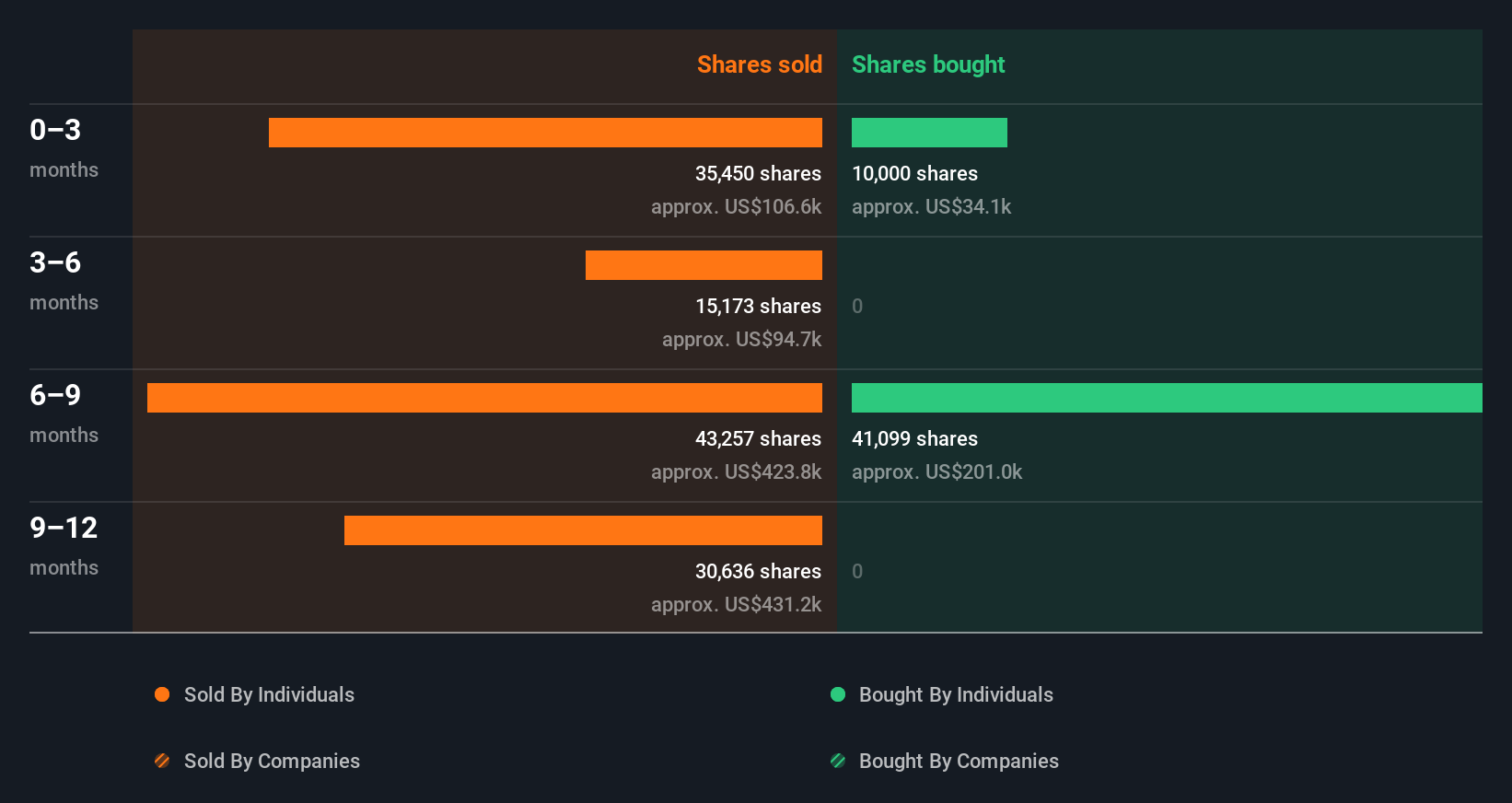Screen dimensions: 1512x803
Task: Select the 0–3 months green bought bar
Action: [x=929, y=133]
